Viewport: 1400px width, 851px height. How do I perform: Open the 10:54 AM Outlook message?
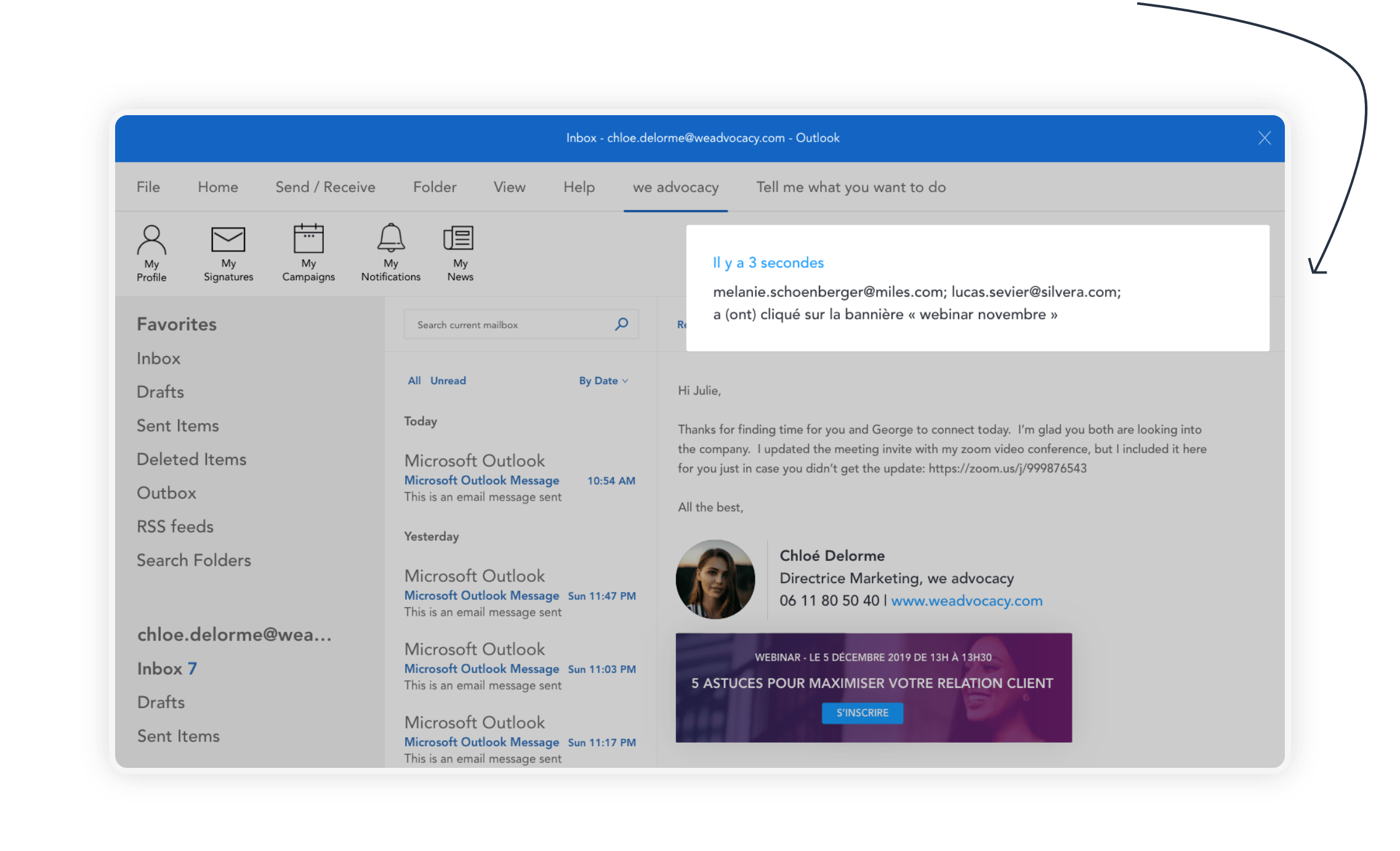point(520,478)
